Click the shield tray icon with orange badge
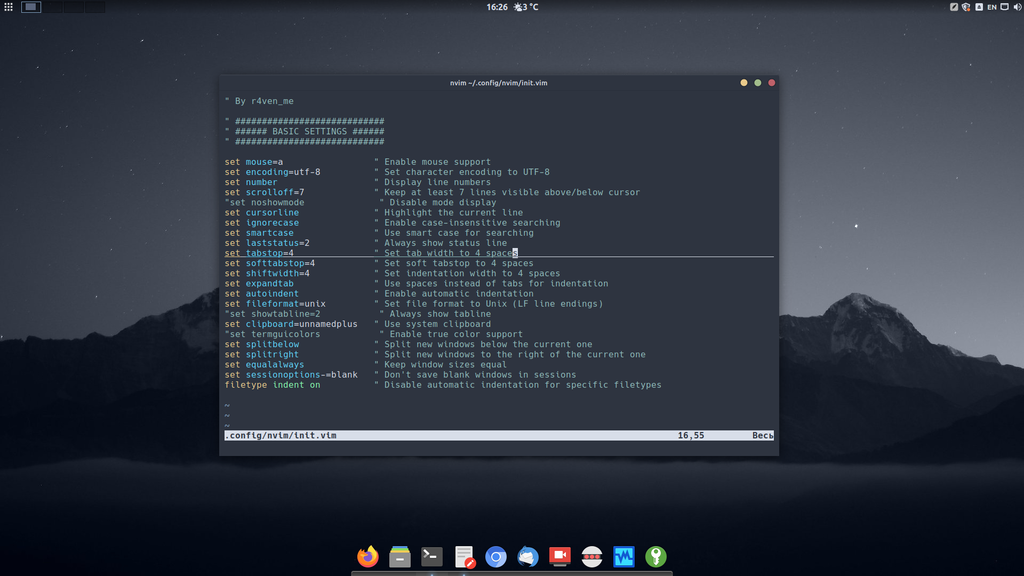 966,8
